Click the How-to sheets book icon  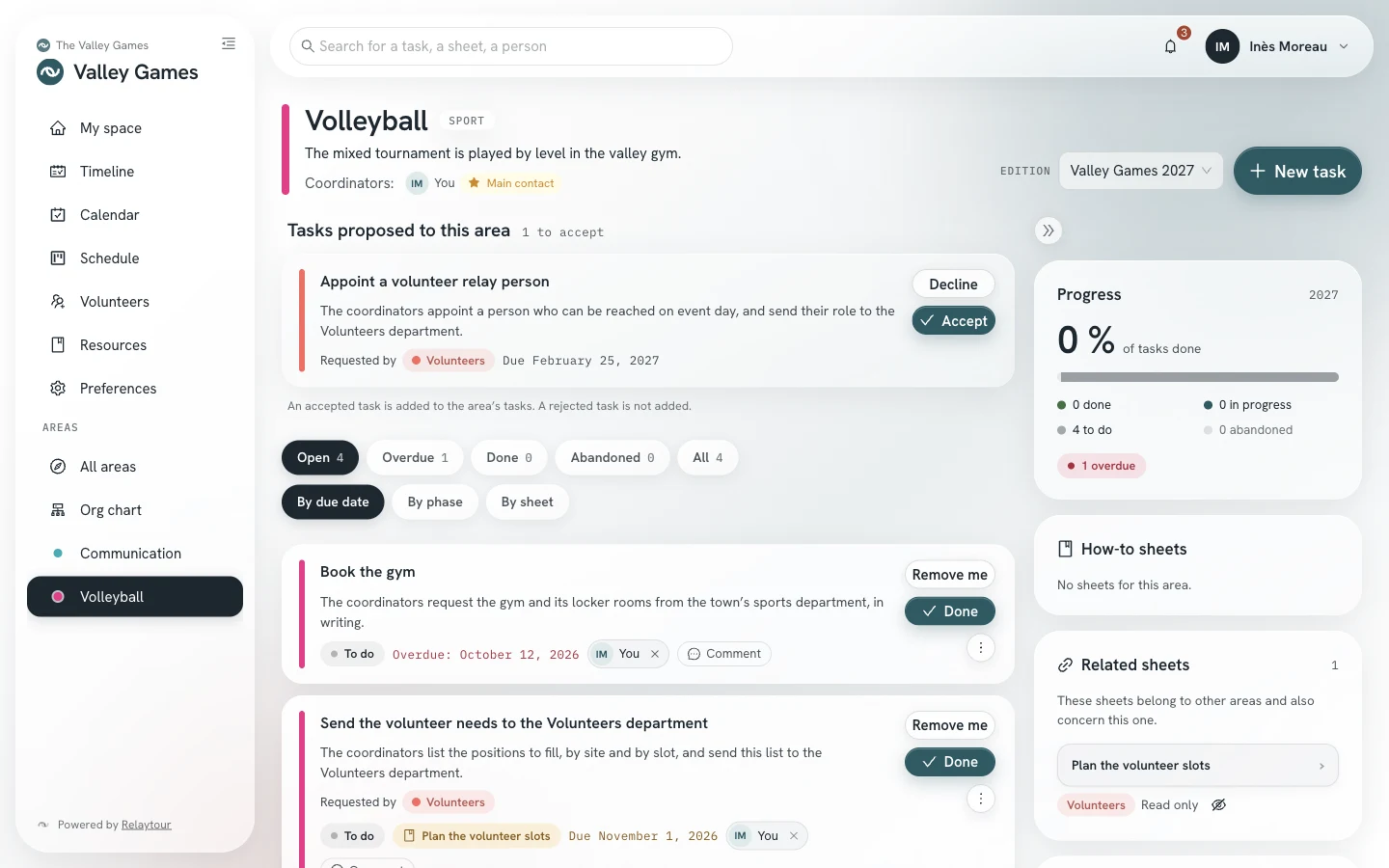point(1065,549)
